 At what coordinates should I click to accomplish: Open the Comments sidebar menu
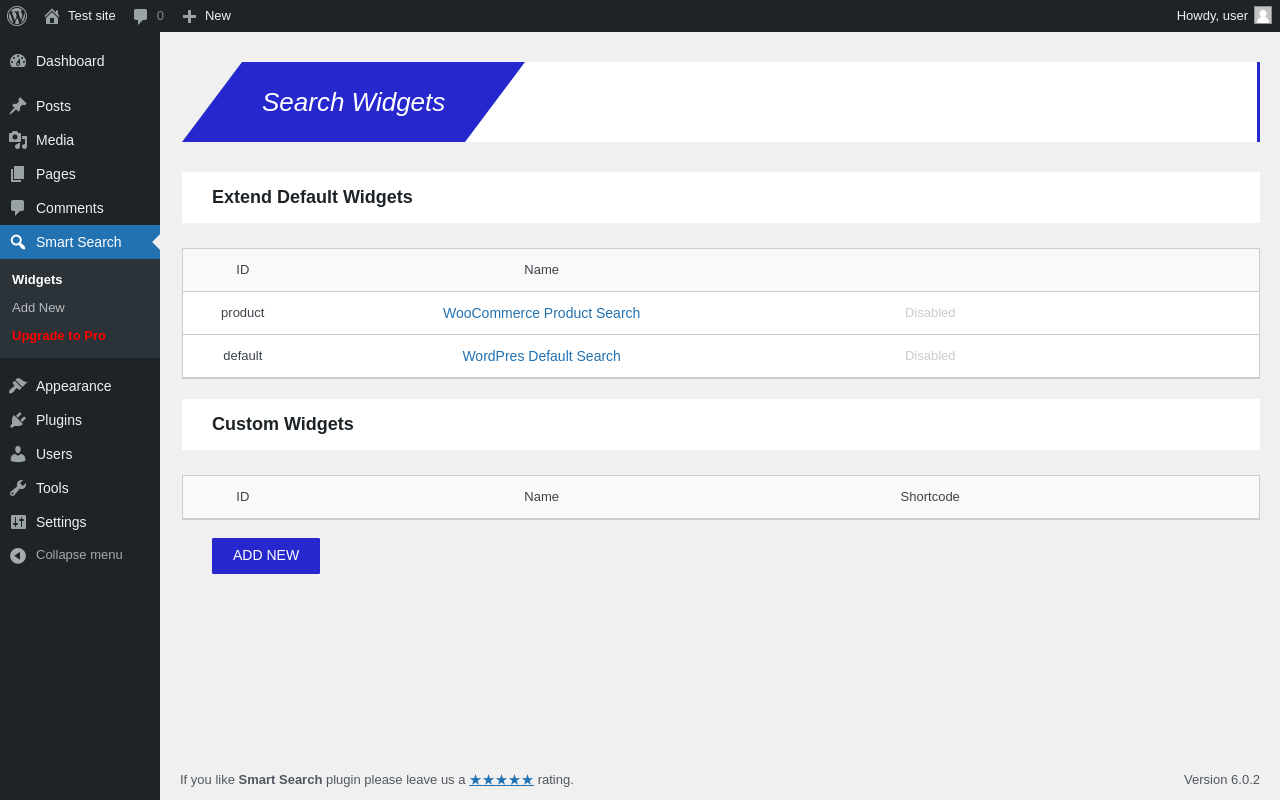[80, 208]
